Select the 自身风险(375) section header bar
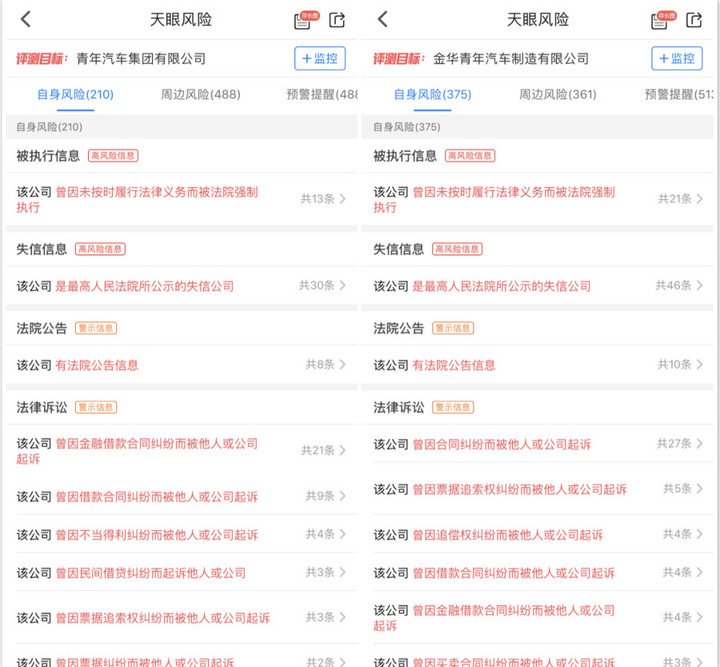 [x=538, y=127]
